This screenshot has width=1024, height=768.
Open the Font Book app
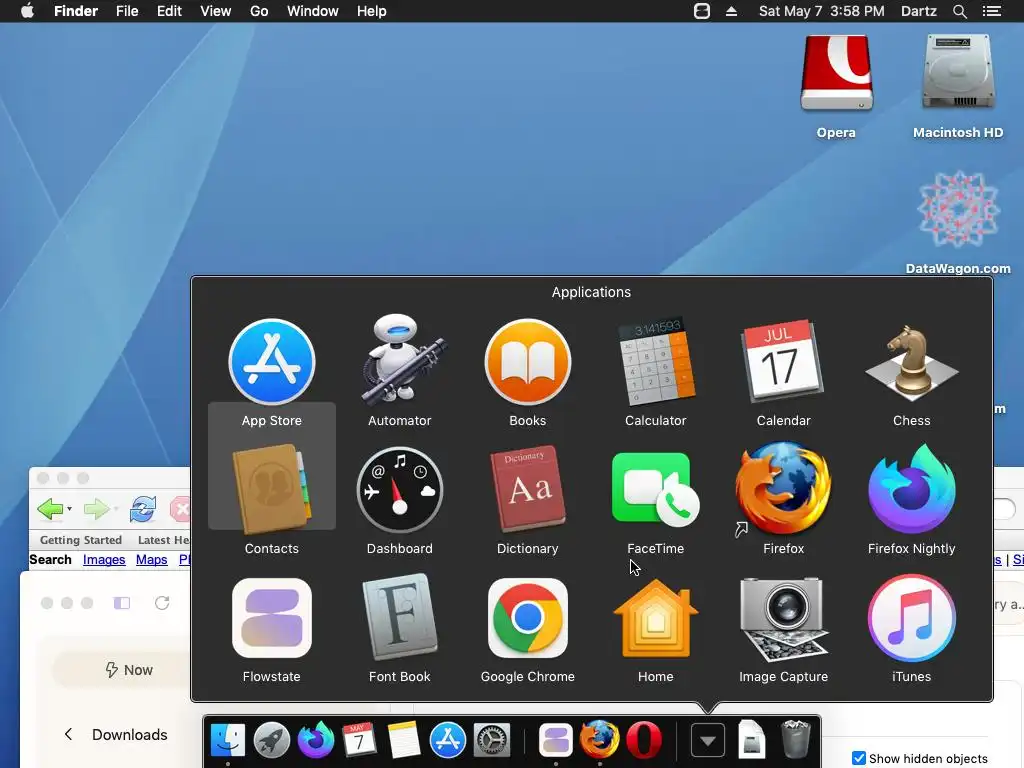point(400,616)
